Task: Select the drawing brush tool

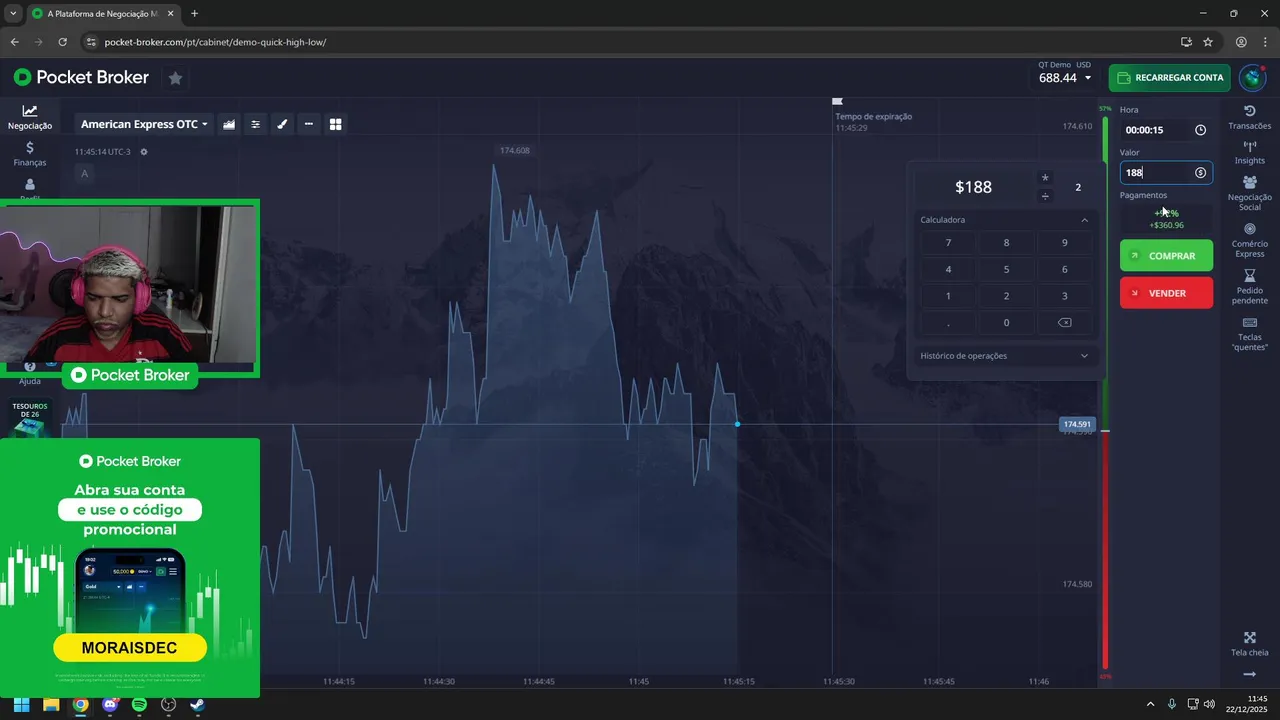Action: pyautogui.click(x=282, y=124)
